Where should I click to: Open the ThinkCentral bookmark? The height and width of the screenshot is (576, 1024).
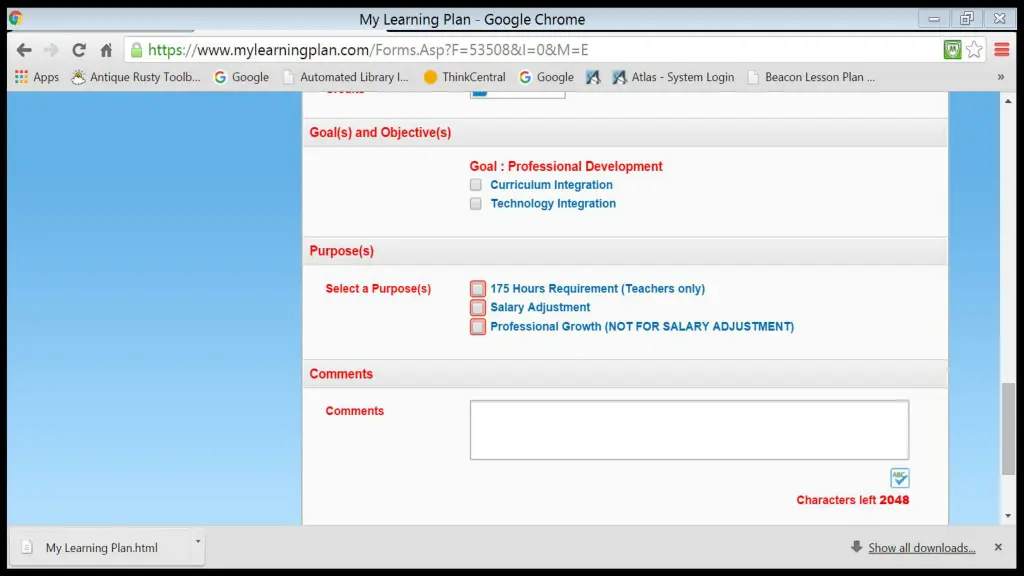click(464, 77)
